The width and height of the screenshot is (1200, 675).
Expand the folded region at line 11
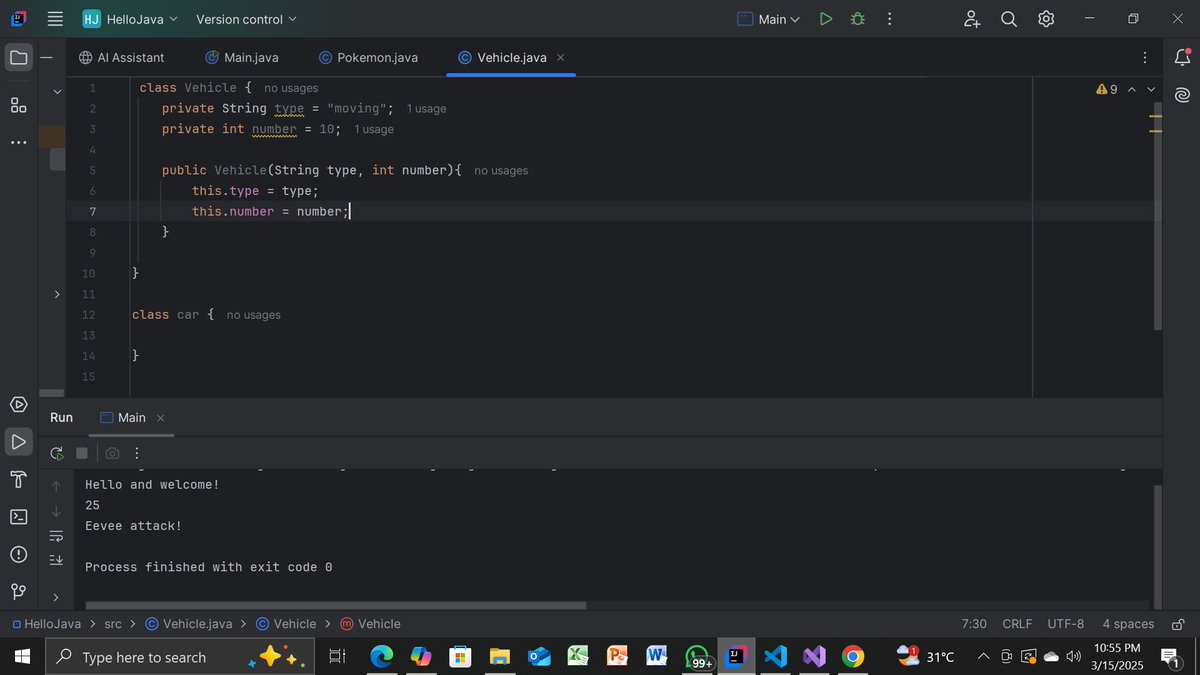(57, 294)
